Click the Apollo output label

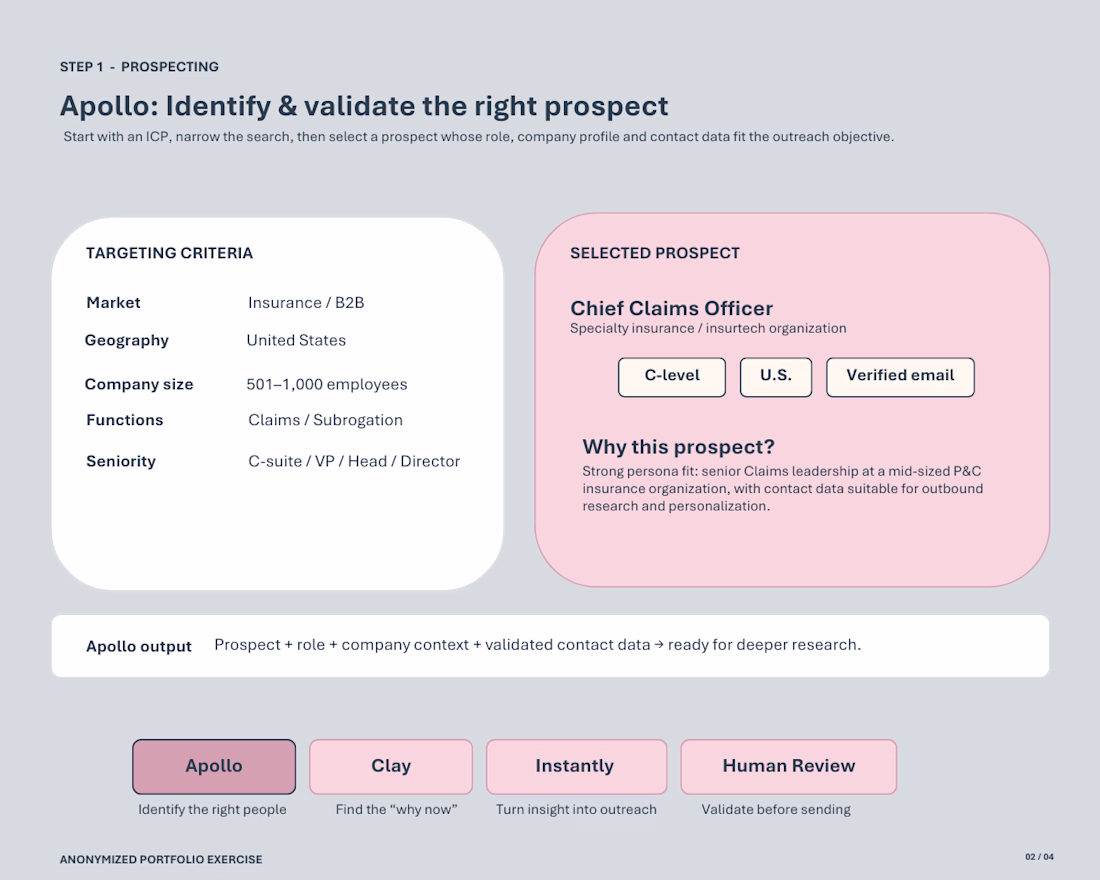point(139,646)
